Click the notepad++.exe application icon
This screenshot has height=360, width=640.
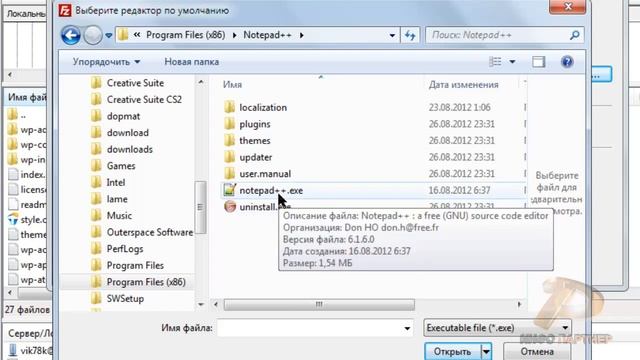pos(230,190)
